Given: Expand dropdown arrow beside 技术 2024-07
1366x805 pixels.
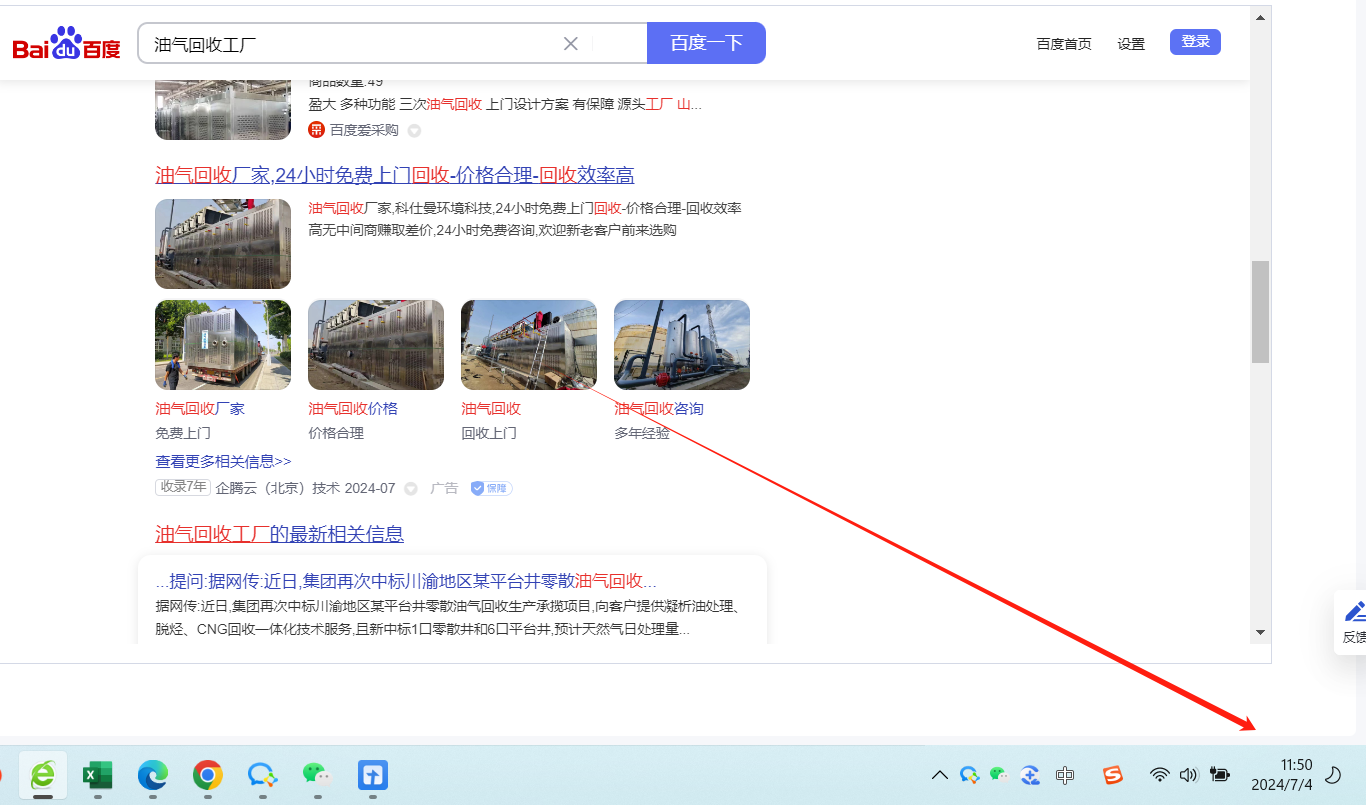Looking at the screenshot, I should [410, 489].
